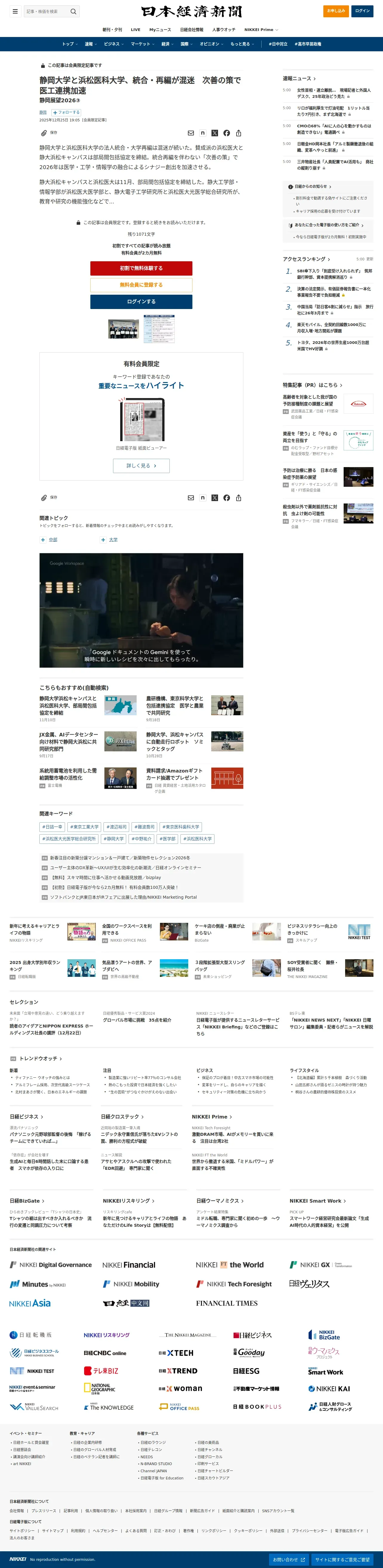Share article by mail icon under headline
The height and width of the screenshot is (1568, 383).
coord(191,133)
